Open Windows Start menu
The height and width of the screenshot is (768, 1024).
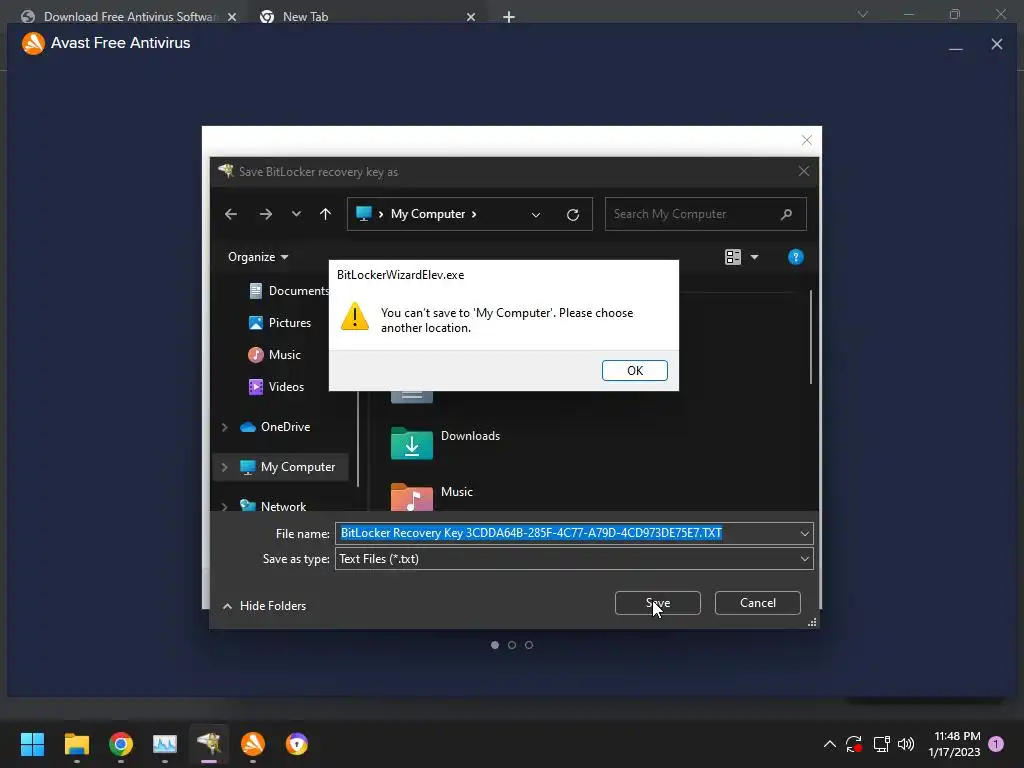point(32,744)
